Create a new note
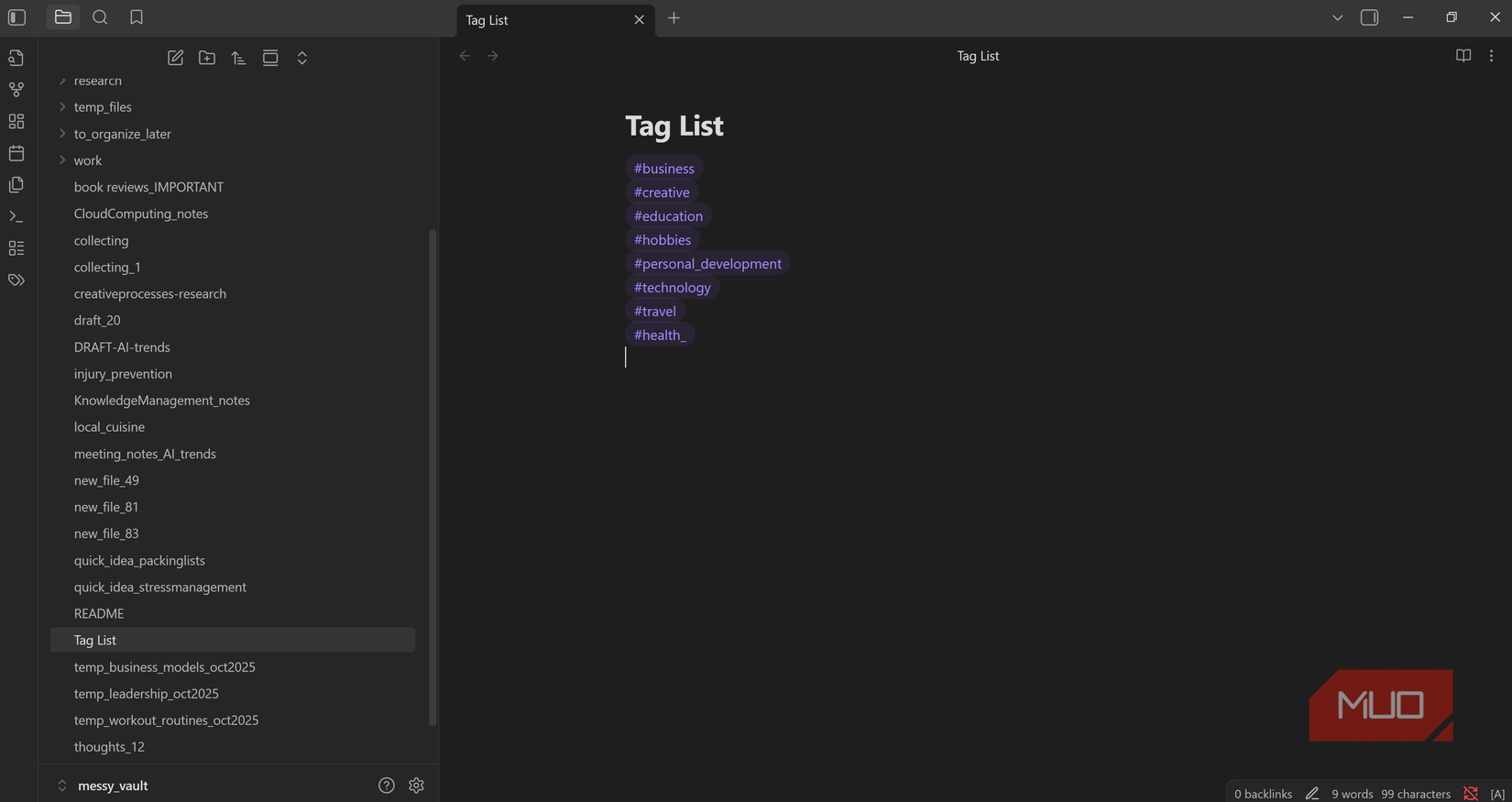Image resolution: width=1512 pixels, height=802 pixels. pyautogui.click(x=175, y=58)
